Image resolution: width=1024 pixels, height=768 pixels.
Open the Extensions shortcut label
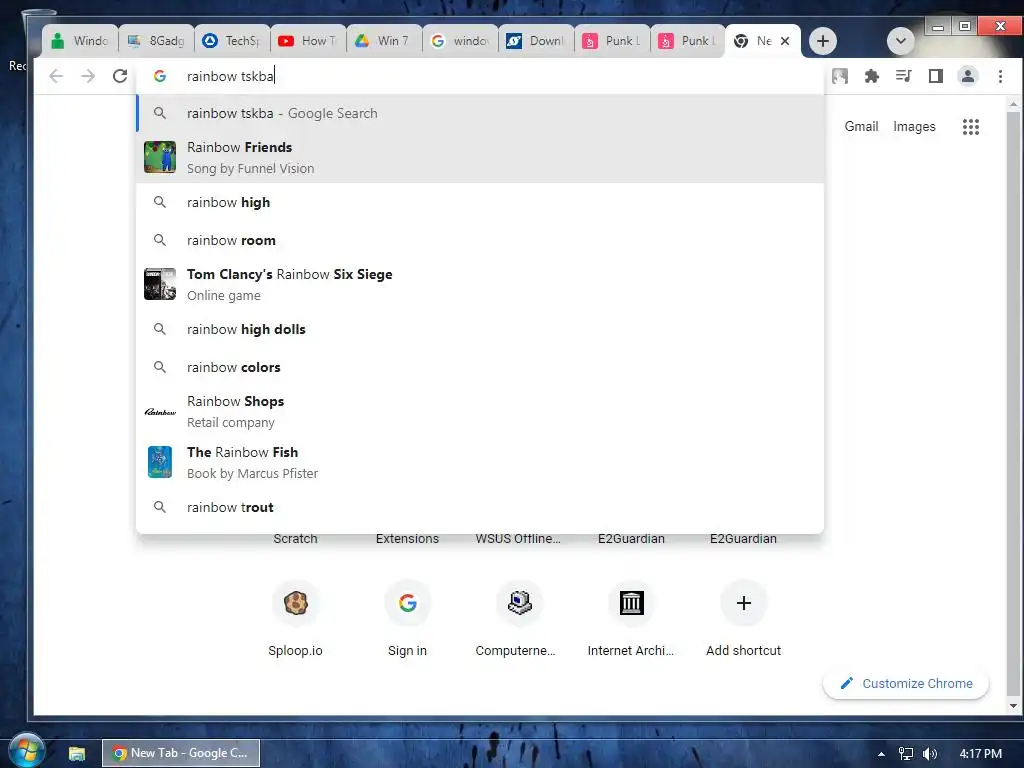408,539
